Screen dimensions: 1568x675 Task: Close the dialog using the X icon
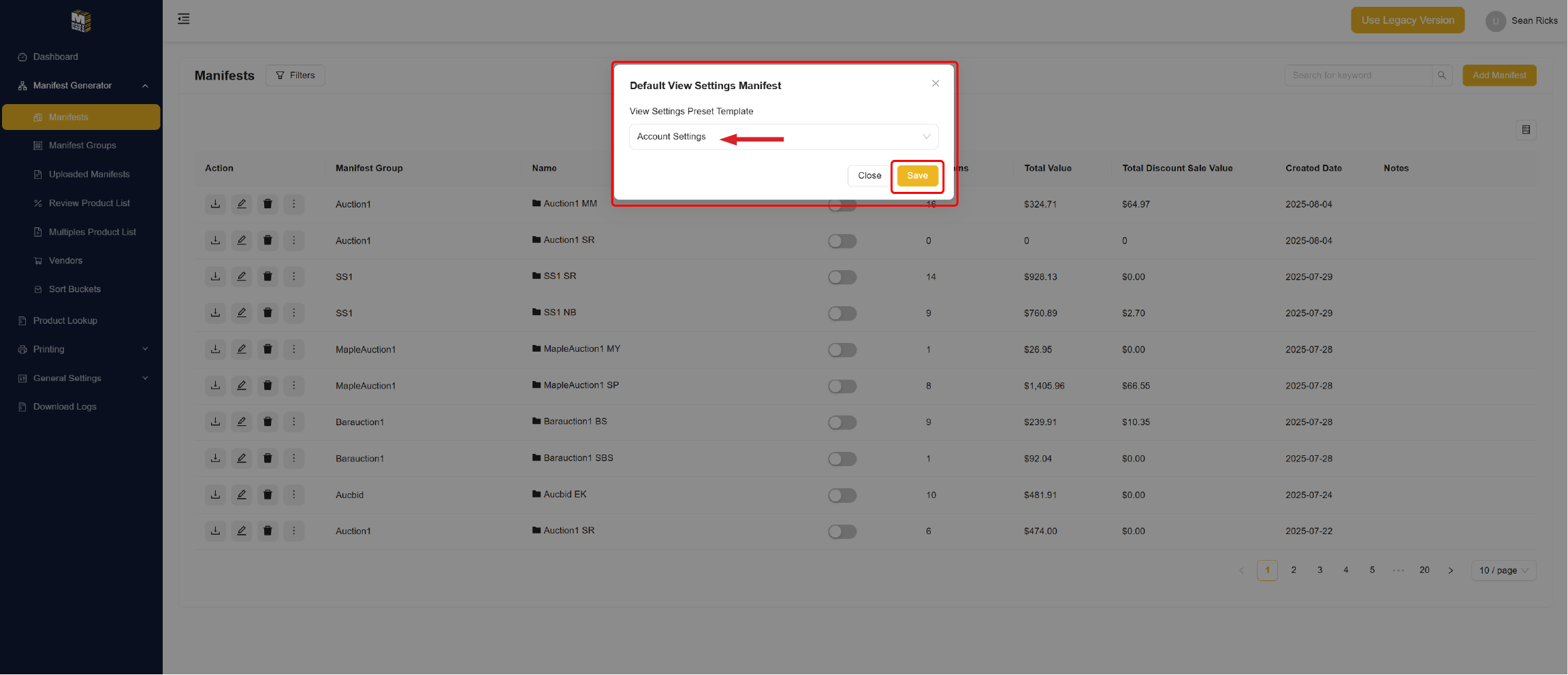[935, 84]
